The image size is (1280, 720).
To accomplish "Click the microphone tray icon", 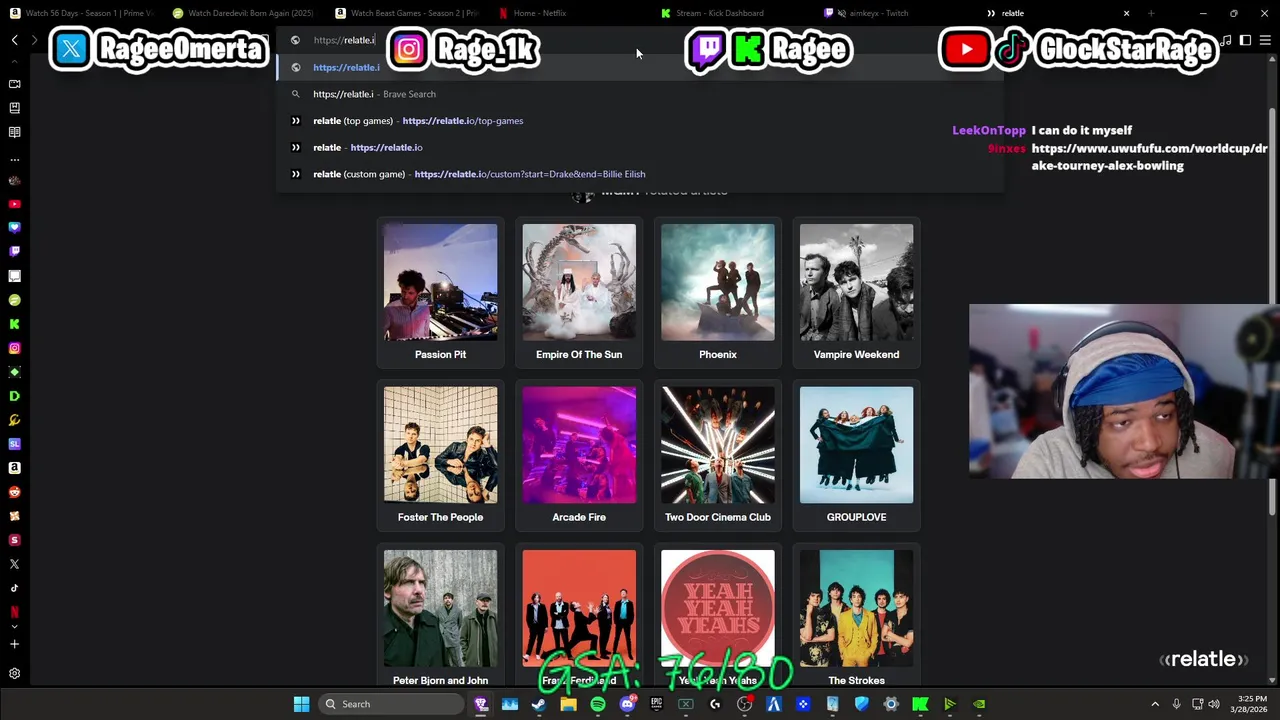I will [x=1176, y=704].
